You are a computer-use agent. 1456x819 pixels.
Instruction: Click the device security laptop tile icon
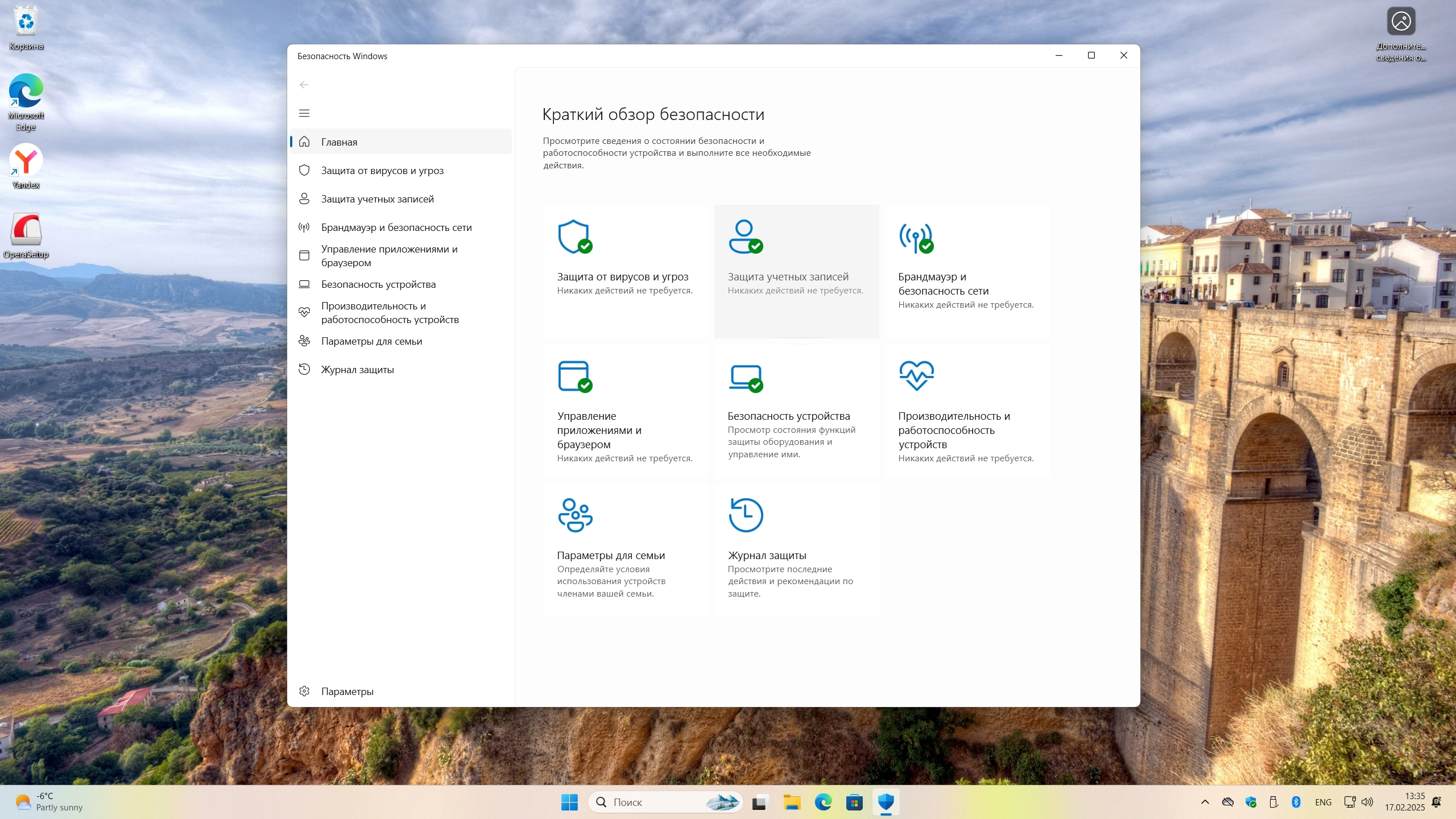click(745, 376)
